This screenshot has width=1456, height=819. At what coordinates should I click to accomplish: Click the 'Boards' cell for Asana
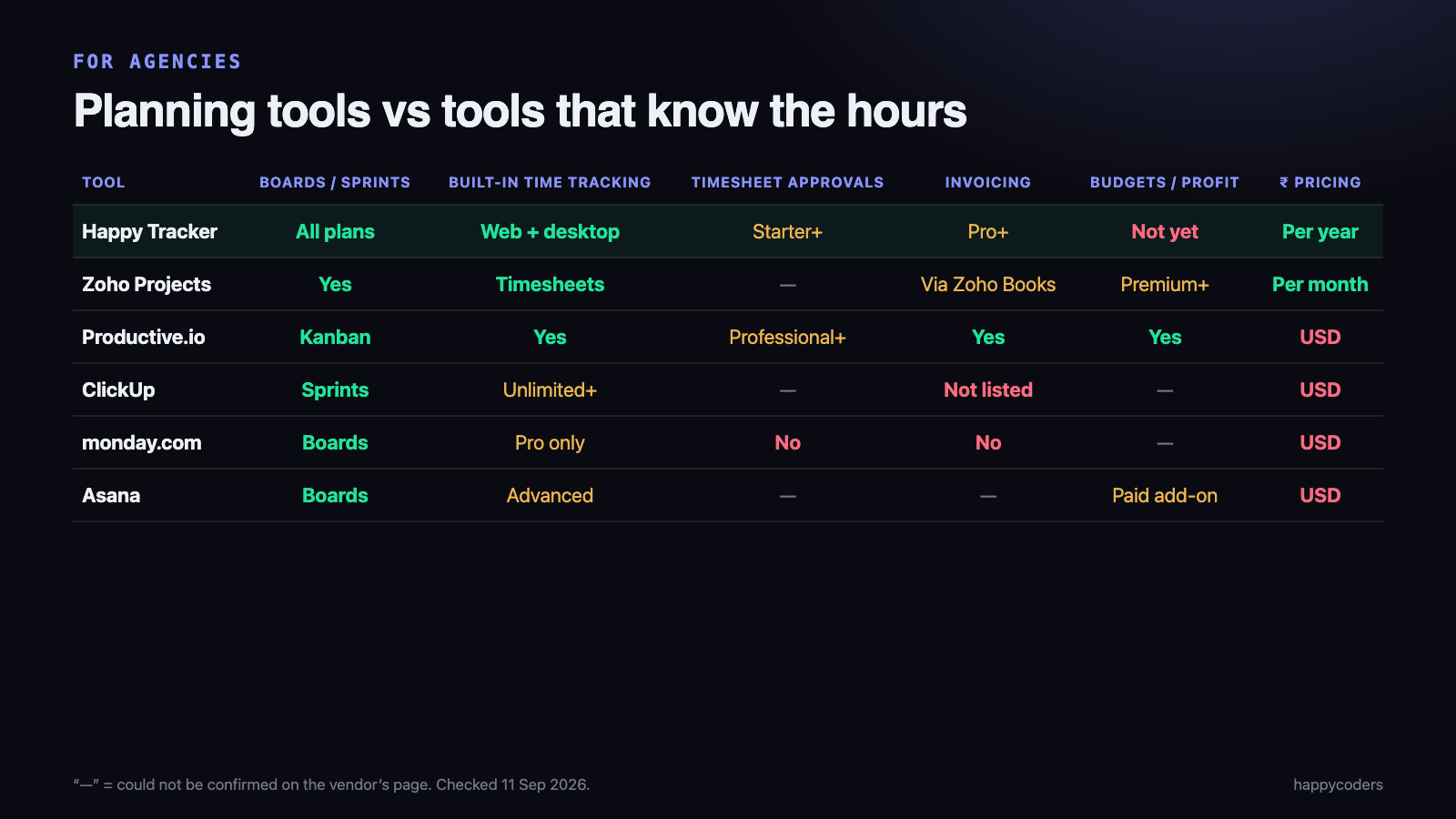coord(335,496)
